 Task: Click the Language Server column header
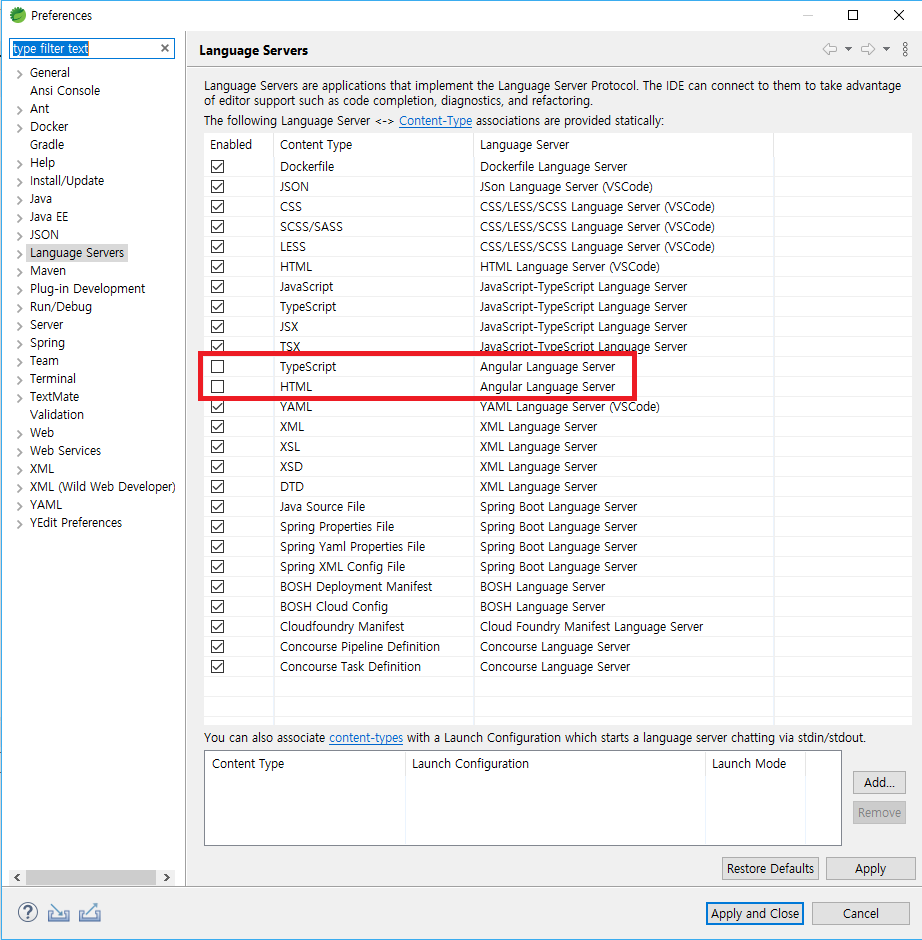623,144
